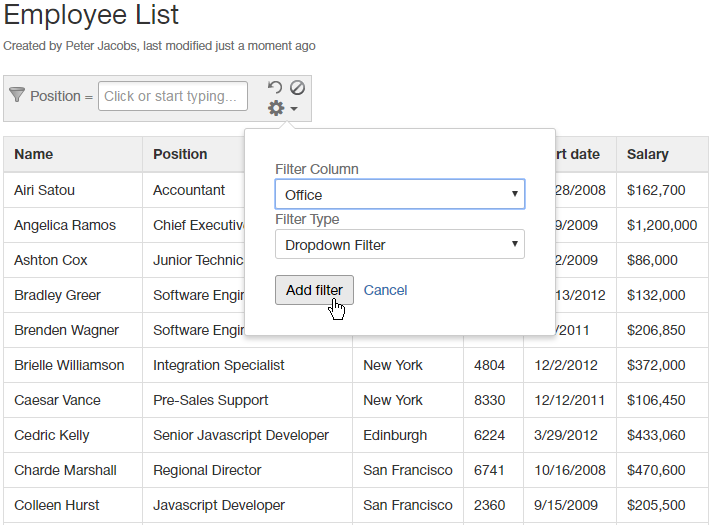Open the gear settings icon
This screenshot has width=711, height=525.
pyautogui.click(x=276, y=108)
